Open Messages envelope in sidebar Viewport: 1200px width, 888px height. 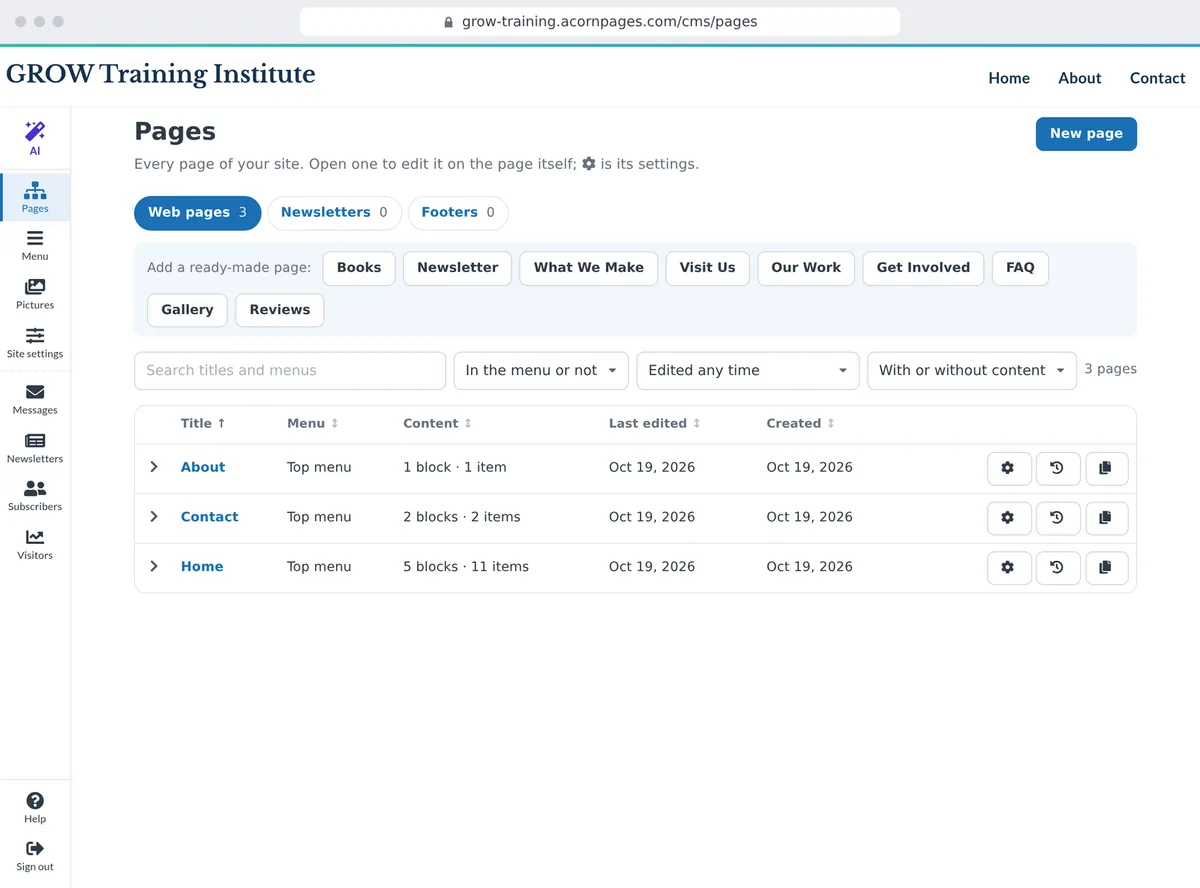pos(35,399)
